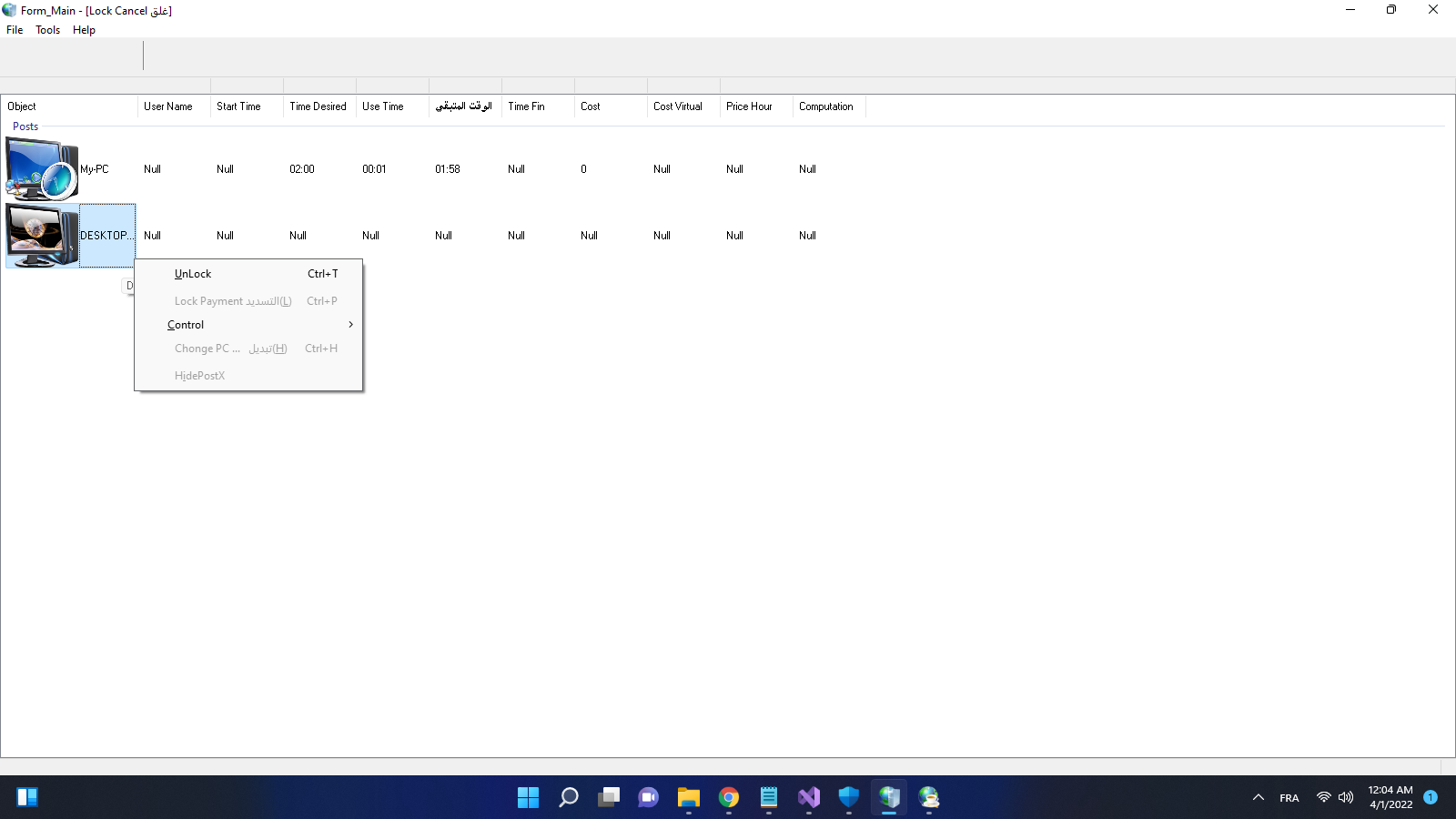Switch keyboard layout via FRA indicator

(x=1289, y=798)
